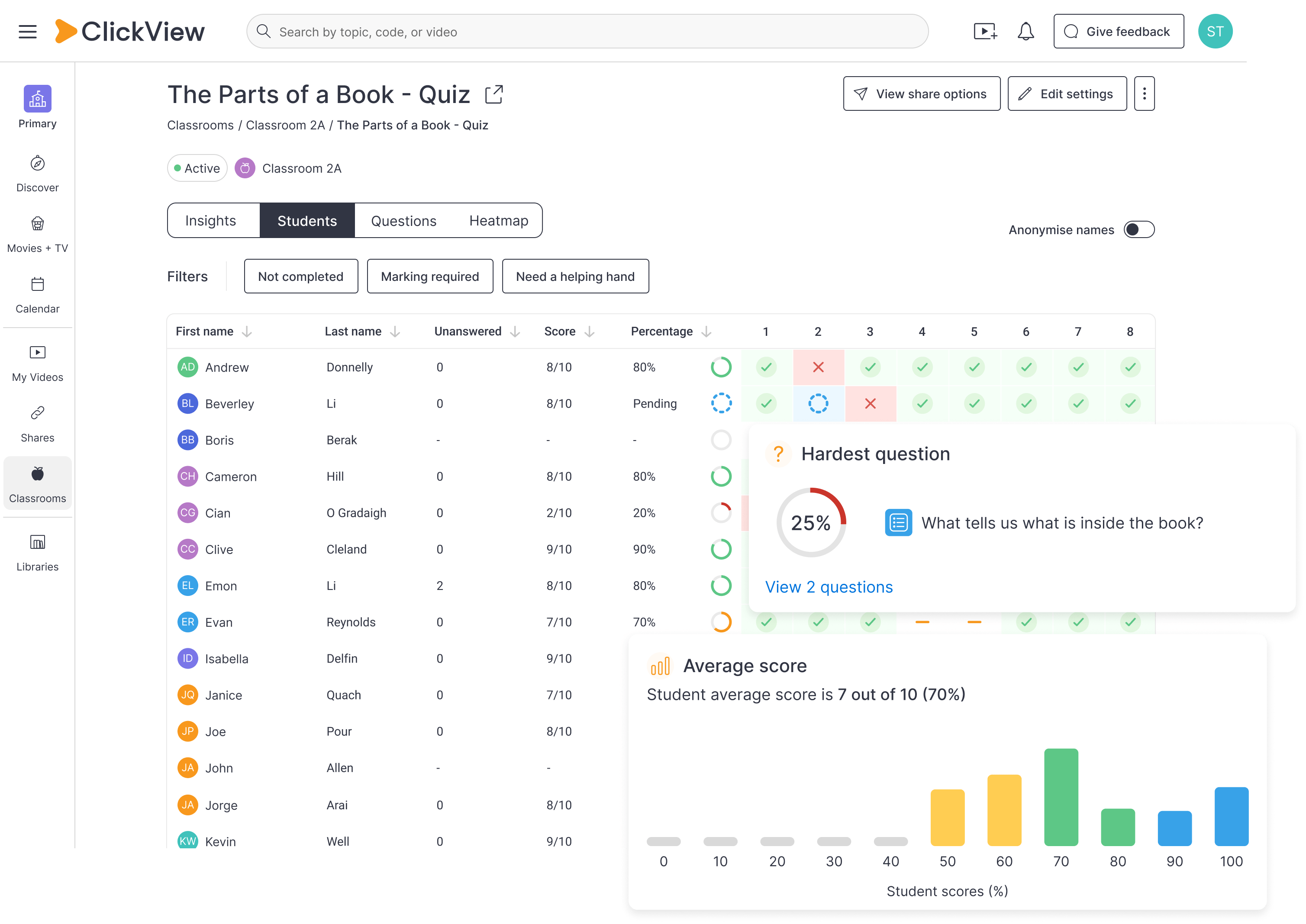Open the hamburger navigation menu
The image size is (1306, 924).
click(x=27, y=32)
